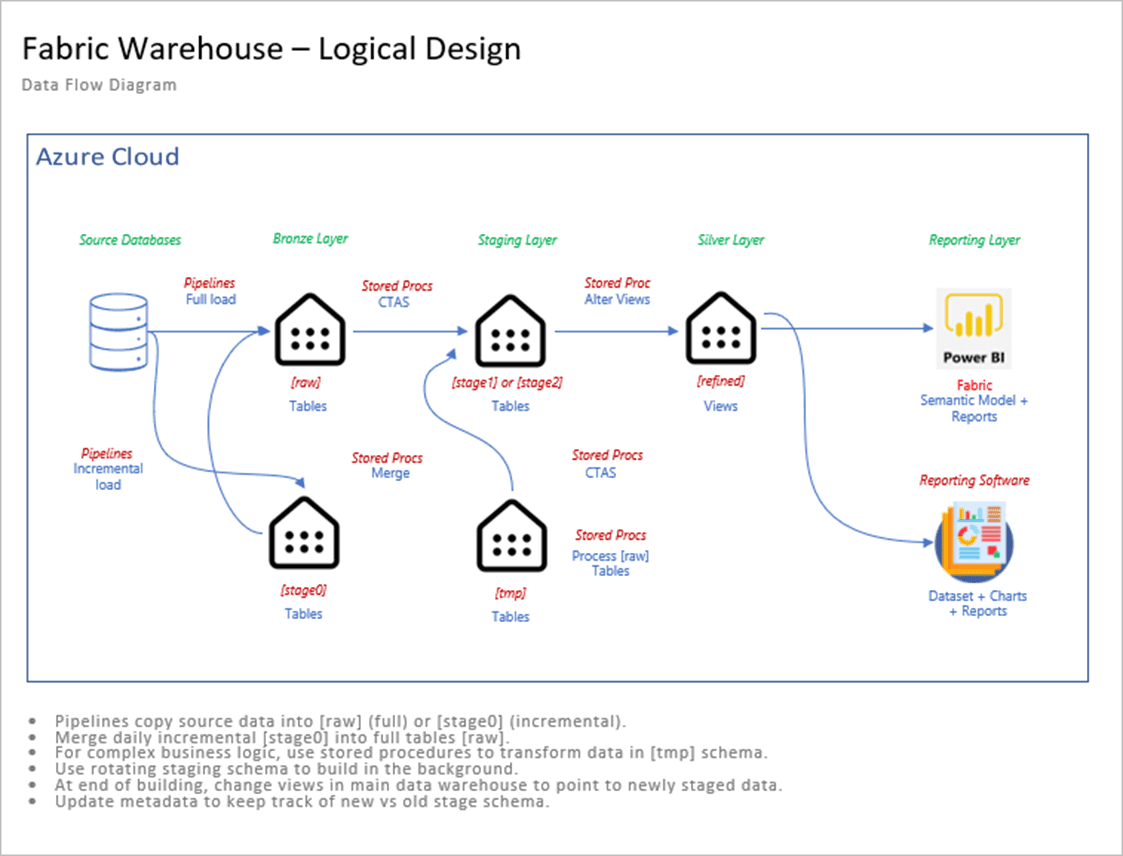The height and width of the screenshot is (856, 1123).
Task: Click the Reporting Software dataset icon
Action: (973, 542)
